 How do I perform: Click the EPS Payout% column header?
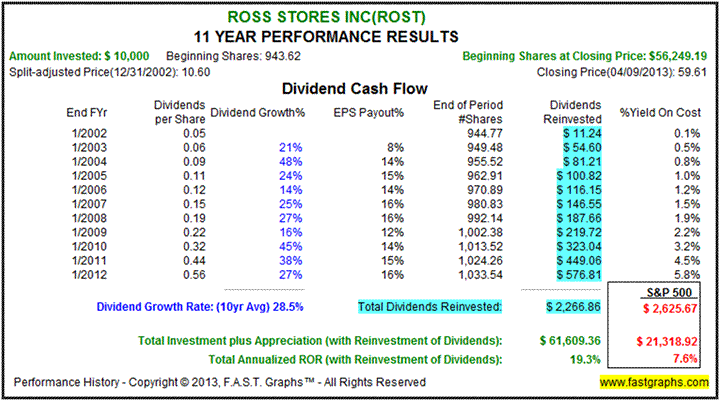click(x=369, y=113)
